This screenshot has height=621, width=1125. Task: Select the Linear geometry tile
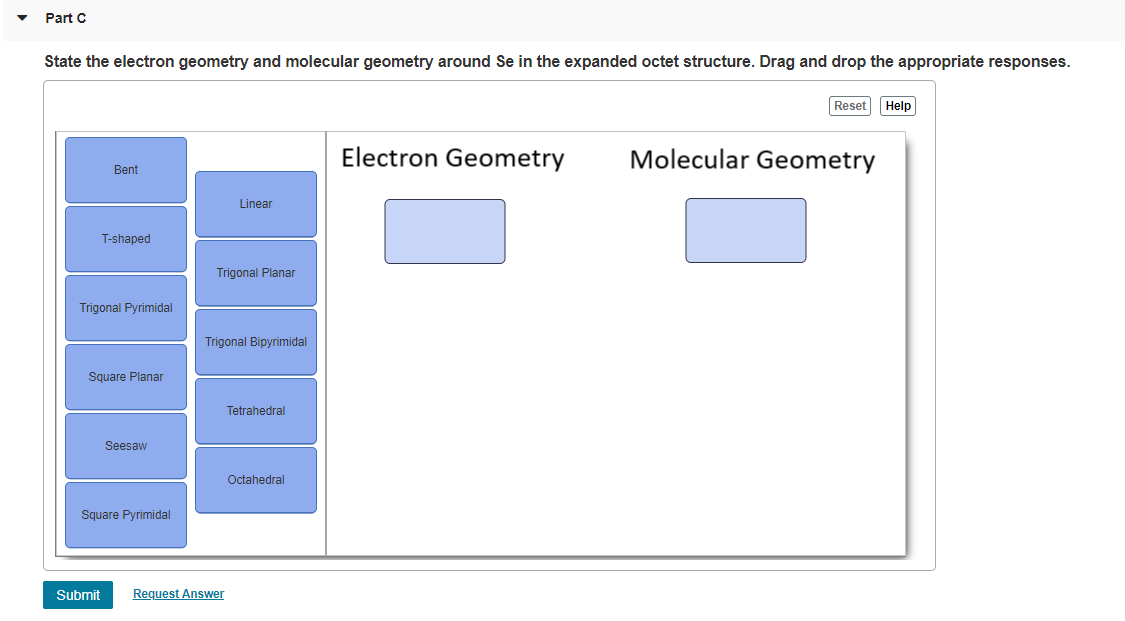pyautogui.click(x=255, y=203)
